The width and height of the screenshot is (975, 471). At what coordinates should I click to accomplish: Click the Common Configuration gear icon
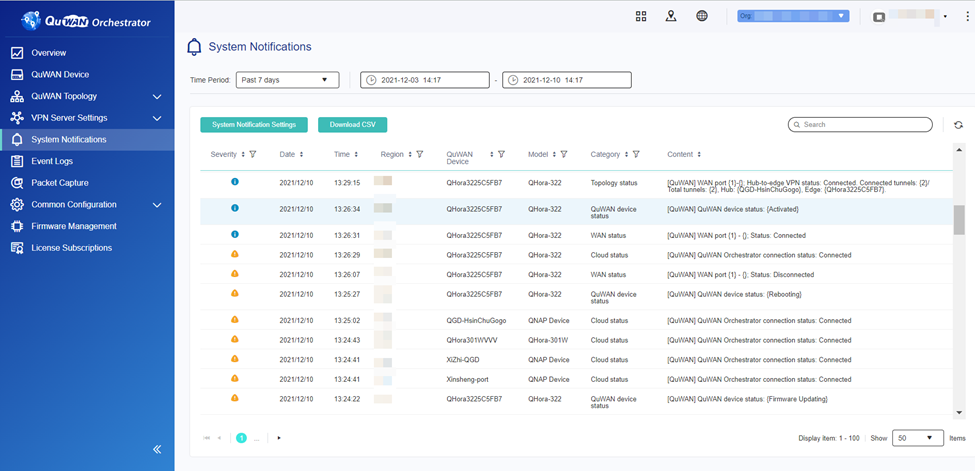[17, 205]
